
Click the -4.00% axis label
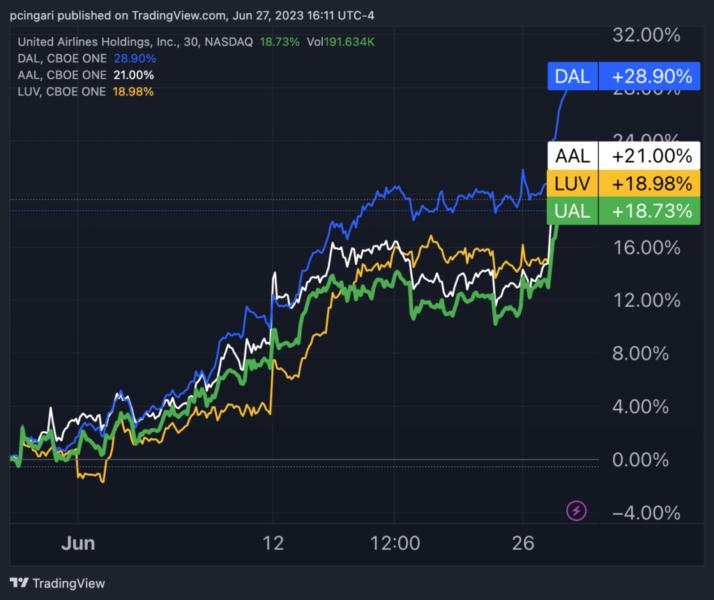646,513
